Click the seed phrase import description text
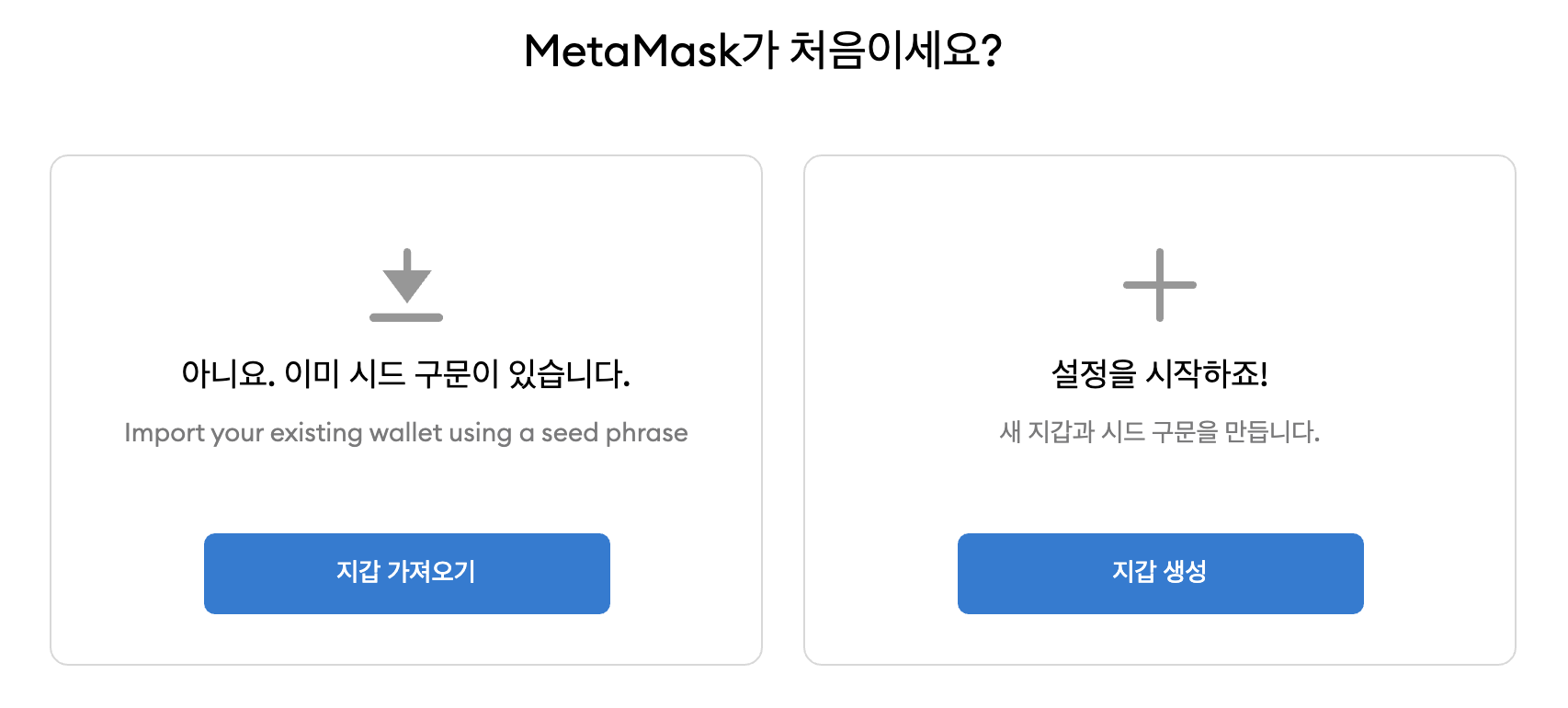This screenshot has height=708, width=1568. click(407, 432)
